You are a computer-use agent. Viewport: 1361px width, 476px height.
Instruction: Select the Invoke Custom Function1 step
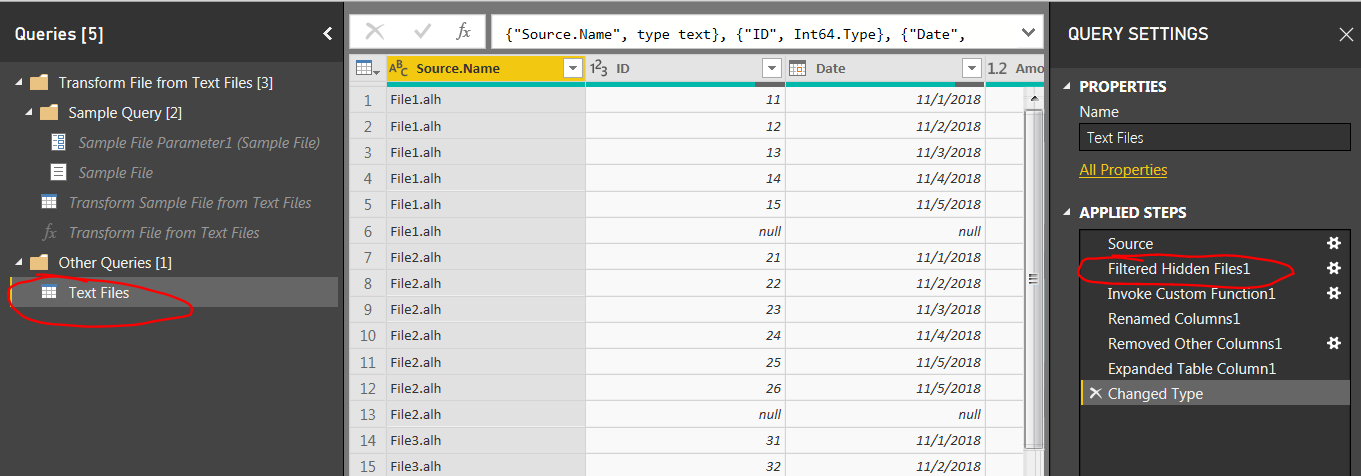pos(1191,294)
